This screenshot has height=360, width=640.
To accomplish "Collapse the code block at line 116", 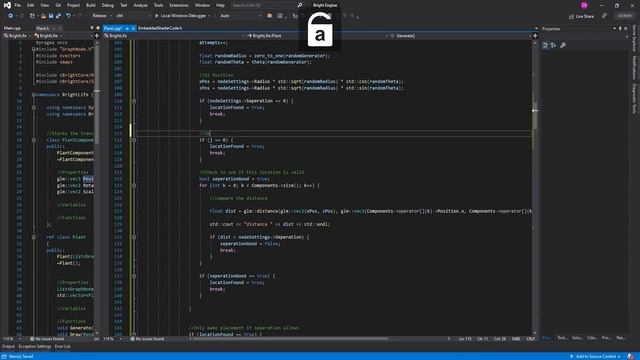I will tap(134, 140).
